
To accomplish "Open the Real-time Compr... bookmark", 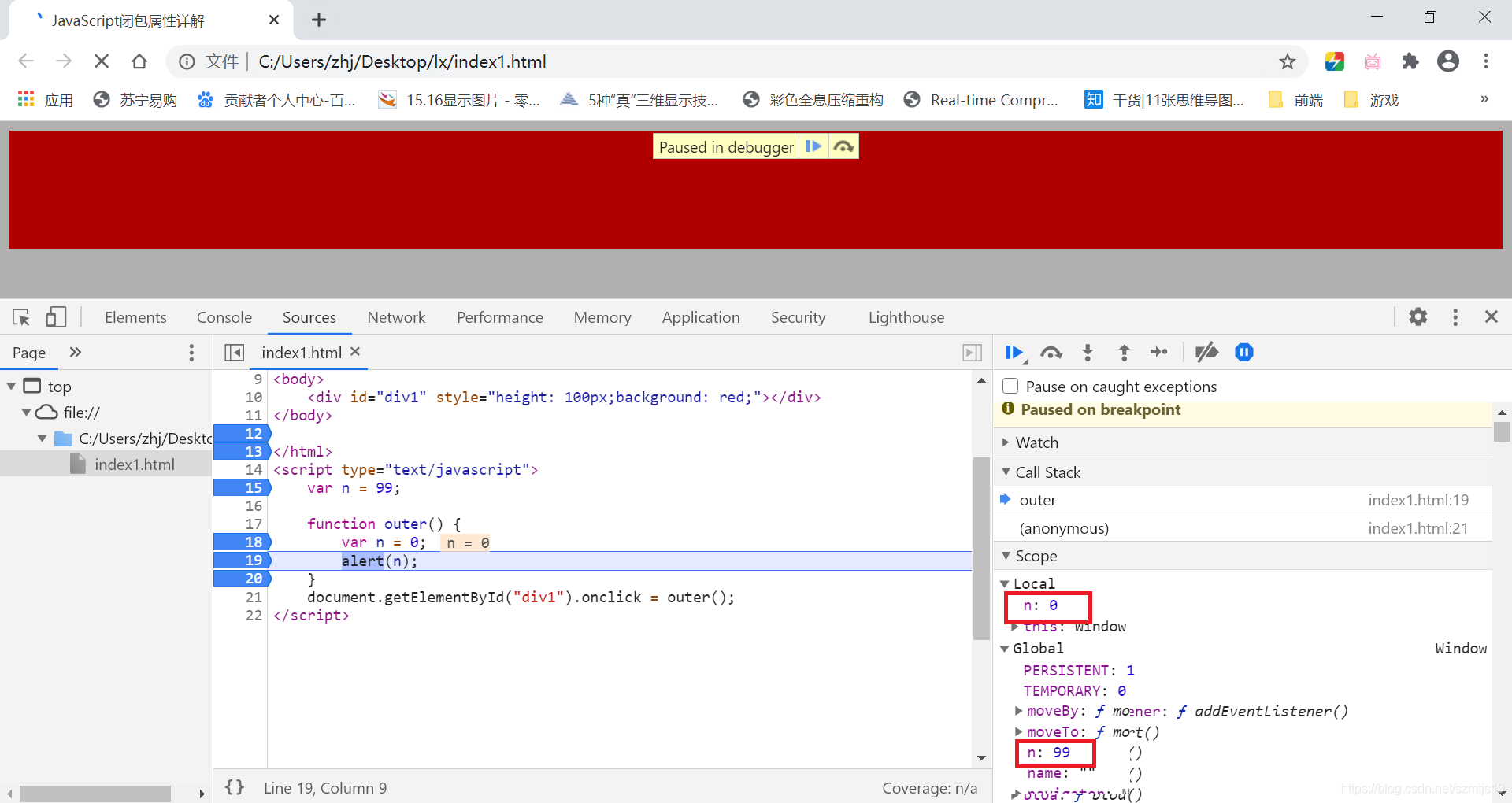I will tap(981, 100).
